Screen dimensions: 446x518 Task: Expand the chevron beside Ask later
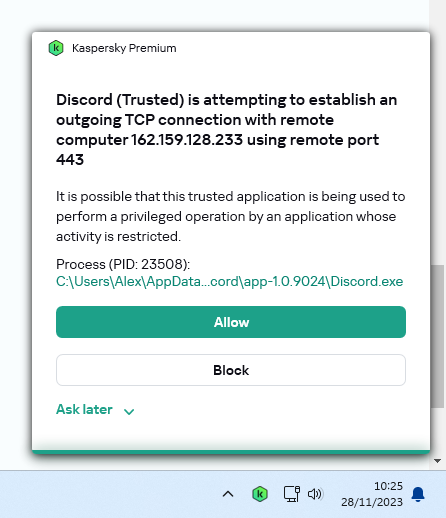point(129,411)
